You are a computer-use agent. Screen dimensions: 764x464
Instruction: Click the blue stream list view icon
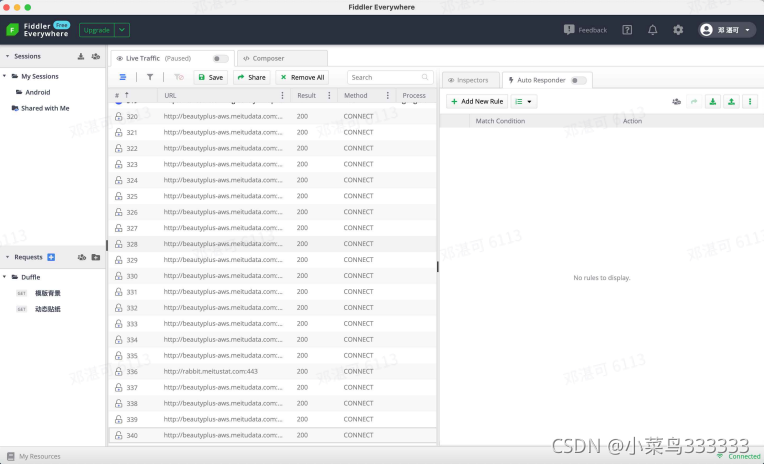click(123, 77)
